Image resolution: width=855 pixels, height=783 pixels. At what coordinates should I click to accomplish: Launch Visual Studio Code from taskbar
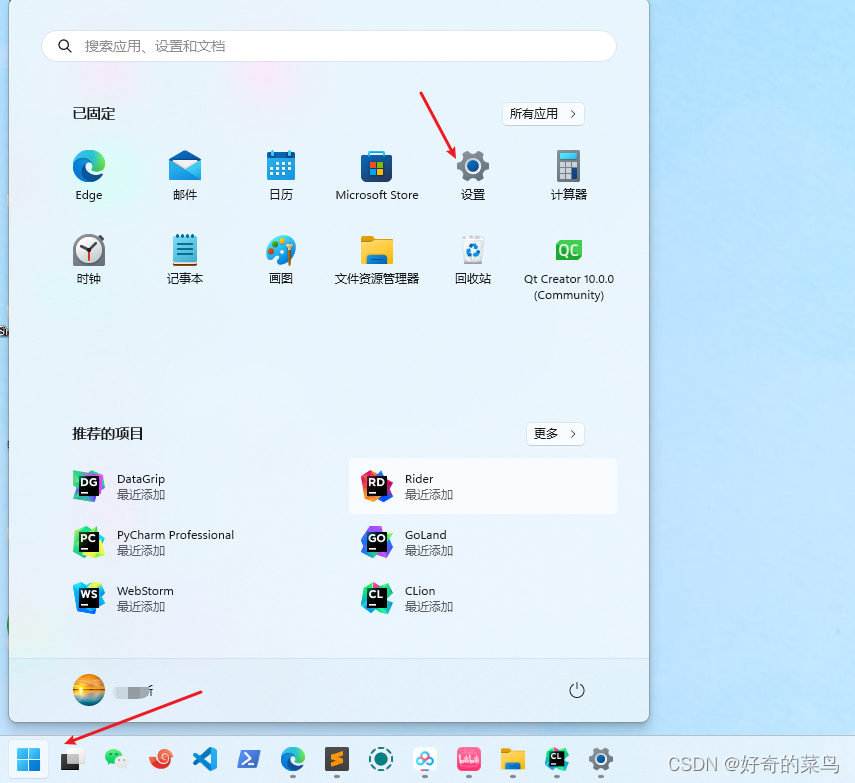[x=205, y=759]
